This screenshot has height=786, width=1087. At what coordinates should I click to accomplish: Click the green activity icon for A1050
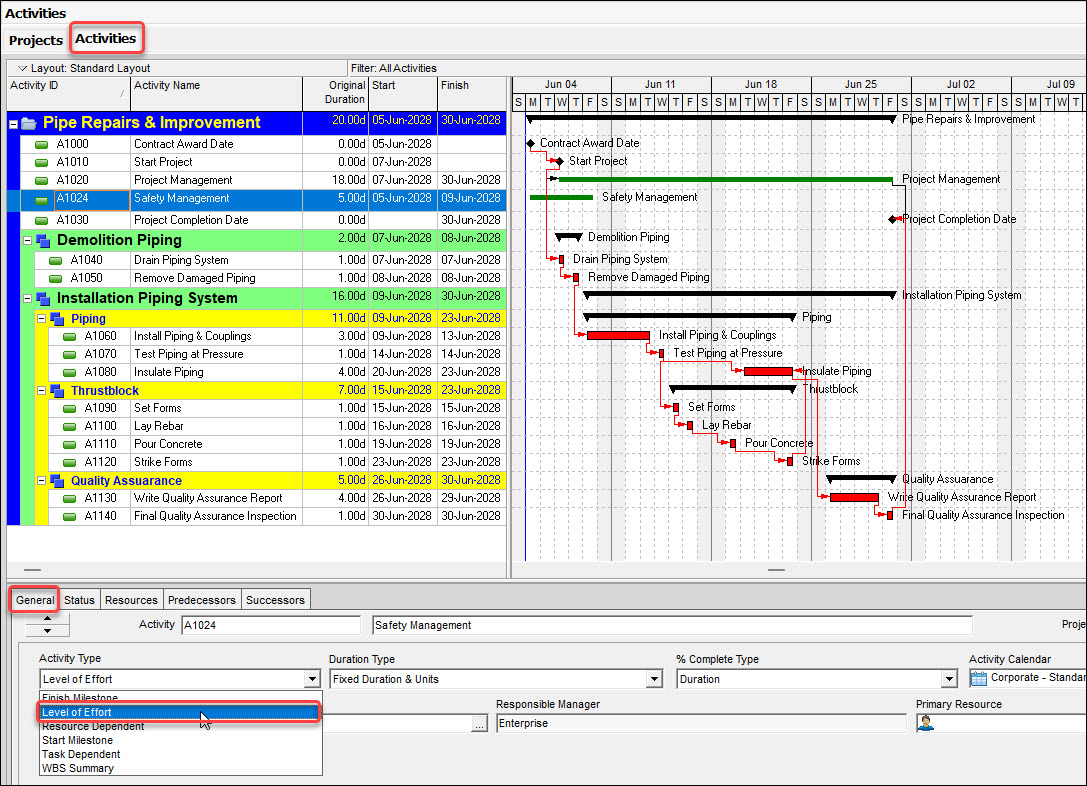(x=55, y=279)
